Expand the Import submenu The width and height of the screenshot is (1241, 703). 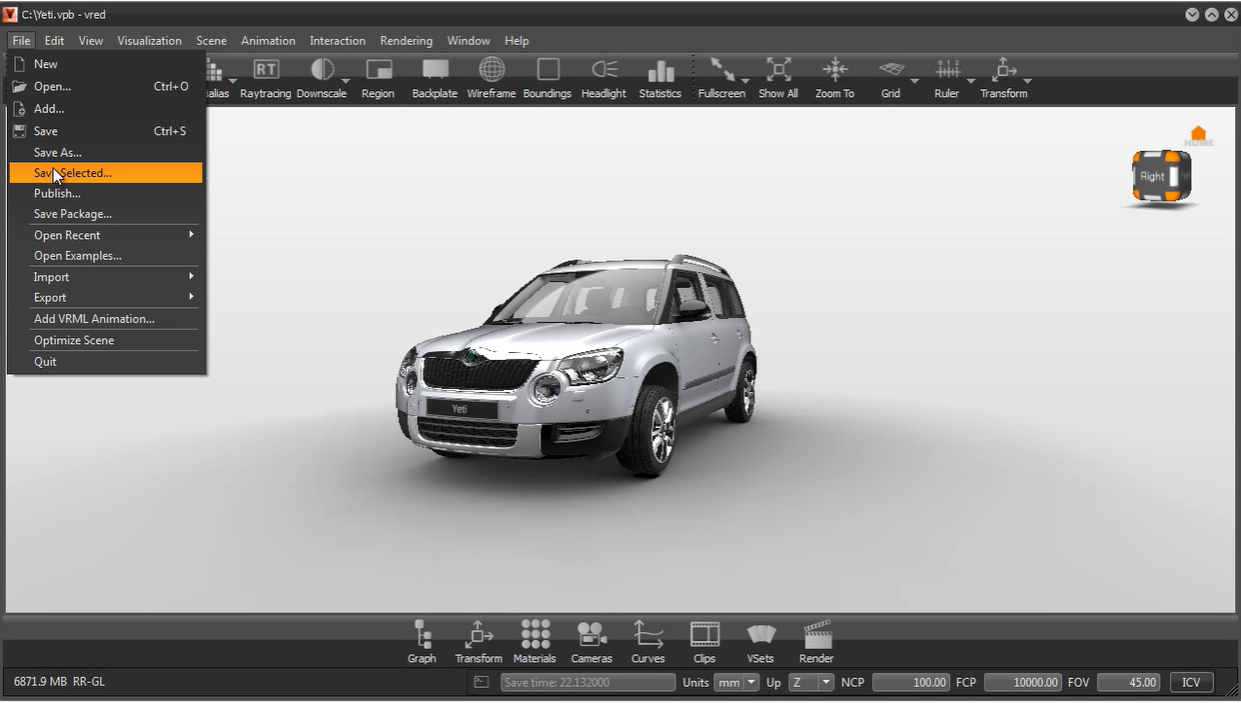pos(105,277)
